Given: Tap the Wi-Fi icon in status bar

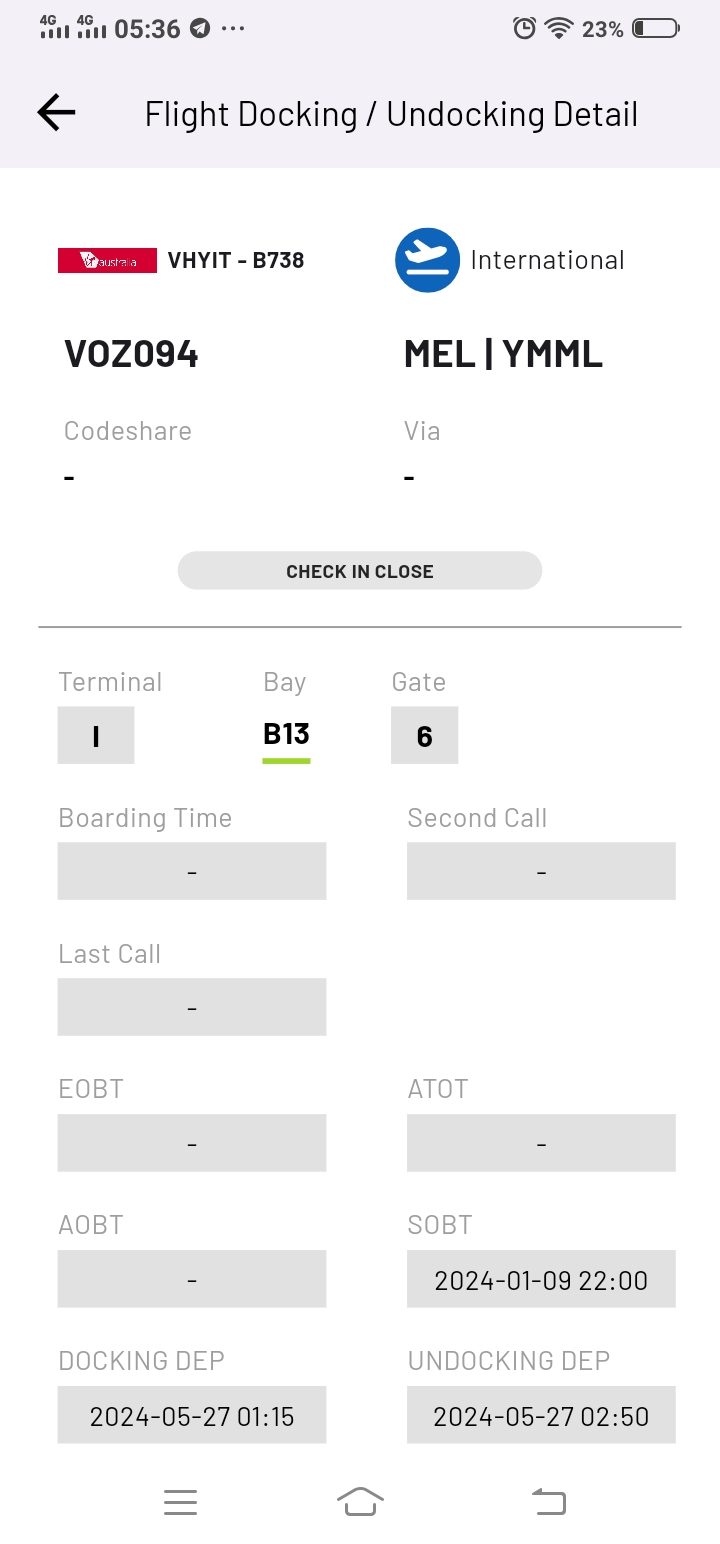Looking at the screenshot, I should tap(558, 29).
